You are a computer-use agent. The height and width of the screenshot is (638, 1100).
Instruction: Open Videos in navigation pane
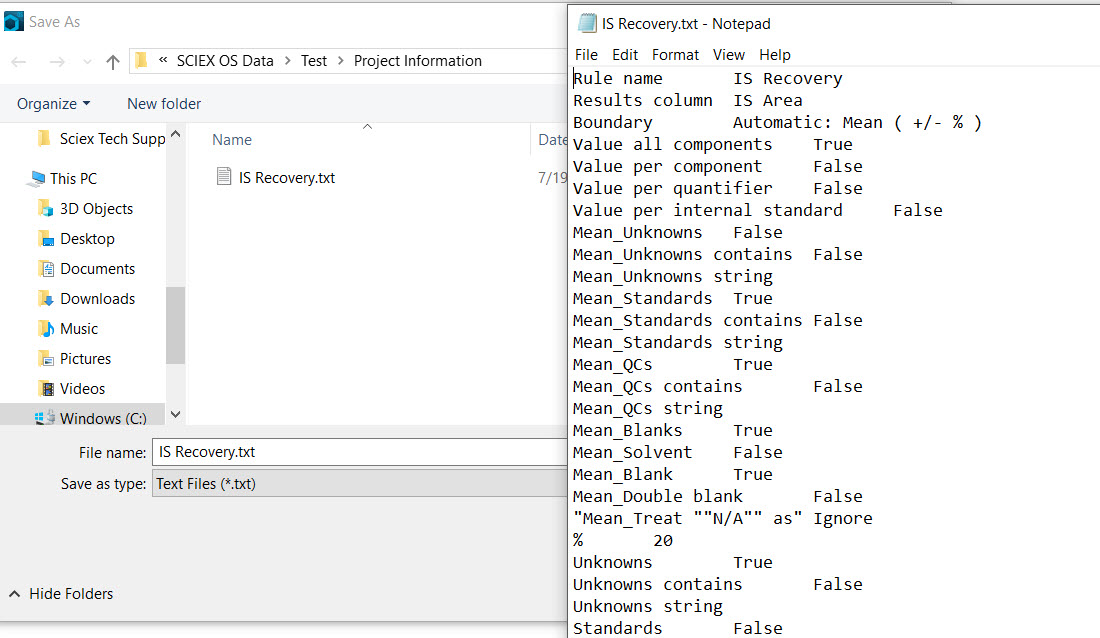pyautogui.click(x=83, y=389)
